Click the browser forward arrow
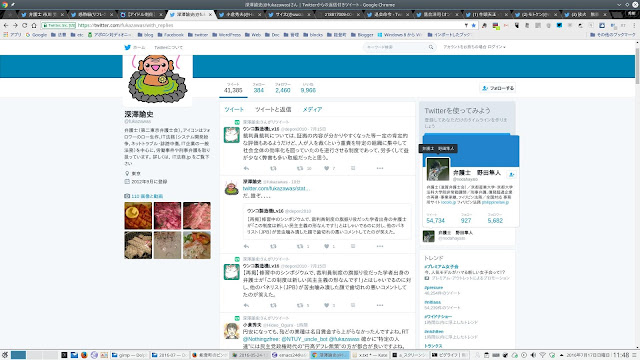640x360 pixels. pyautogui.click(x=15, y=25)
